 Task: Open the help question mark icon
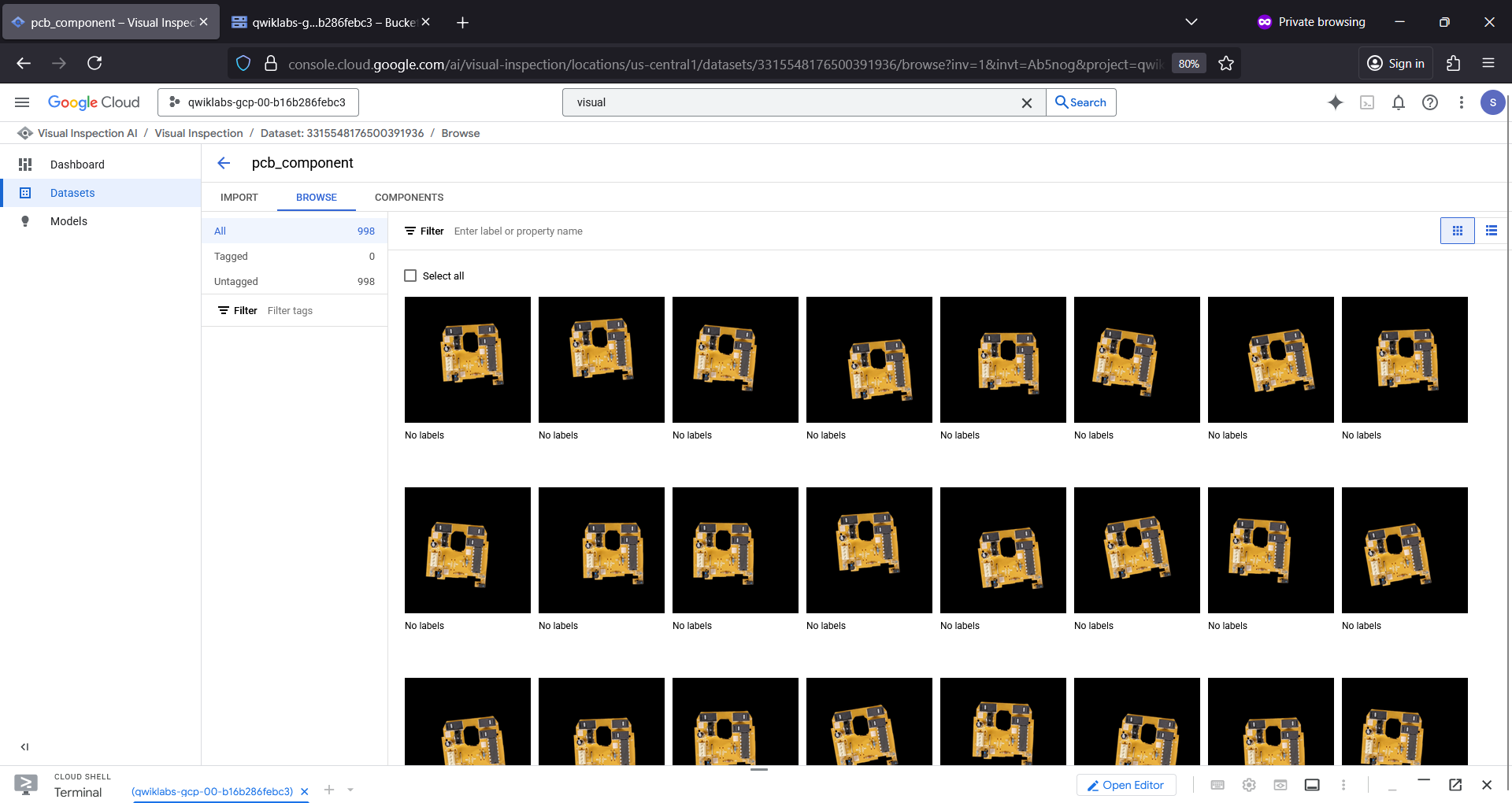[1430, 102]
